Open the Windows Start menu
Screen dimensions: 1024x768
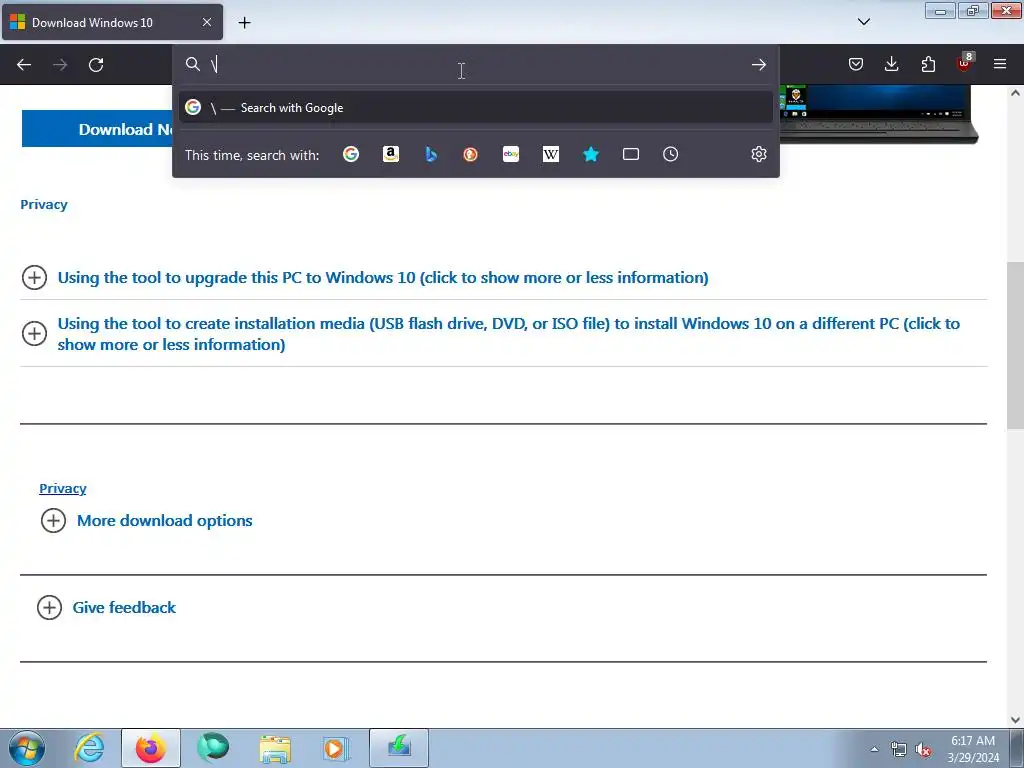pos(27,748)
